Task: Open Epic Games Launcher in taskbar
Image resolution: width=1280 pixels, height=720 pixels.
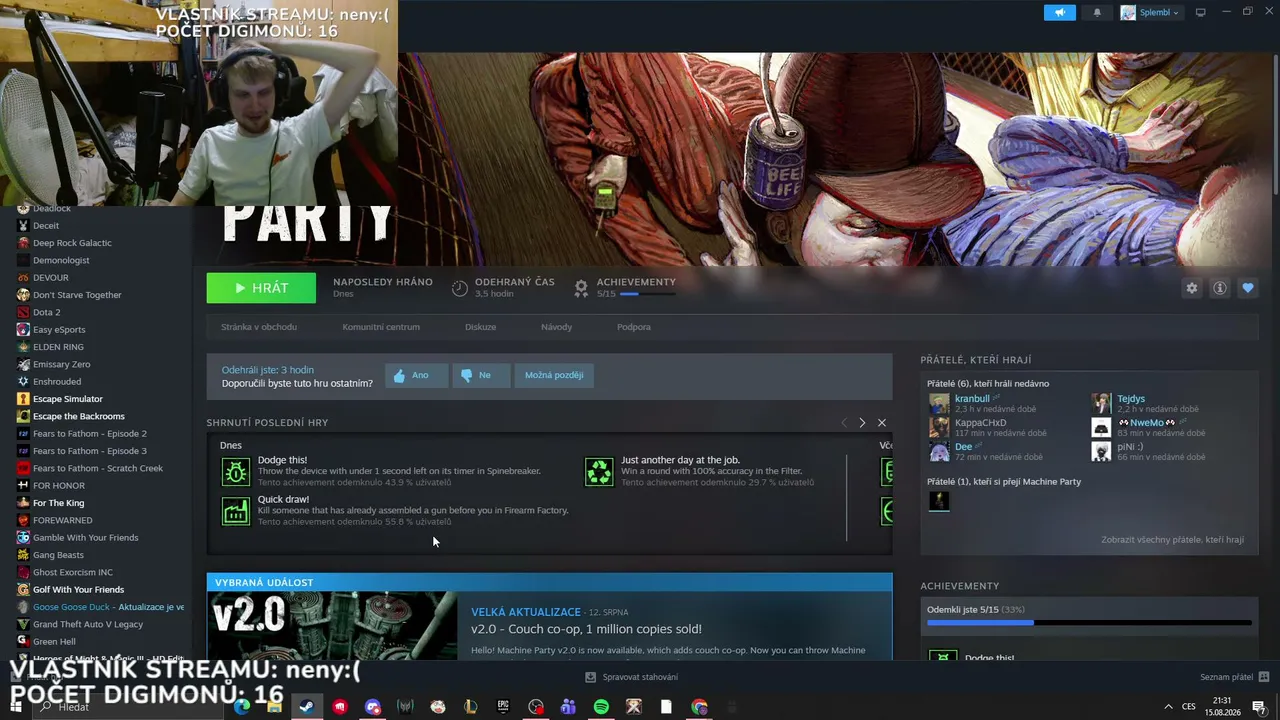Action: pyautogui.click(x=503, y=707)
